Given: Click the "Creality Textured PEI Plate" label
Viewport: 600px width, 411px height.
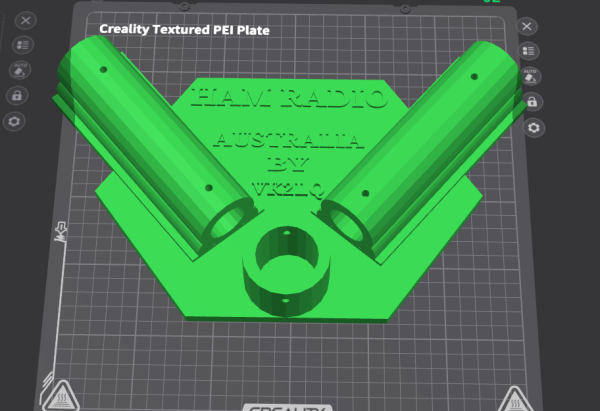Looking at the screenshot, I should pyautogui.click(x=184, y=30).
